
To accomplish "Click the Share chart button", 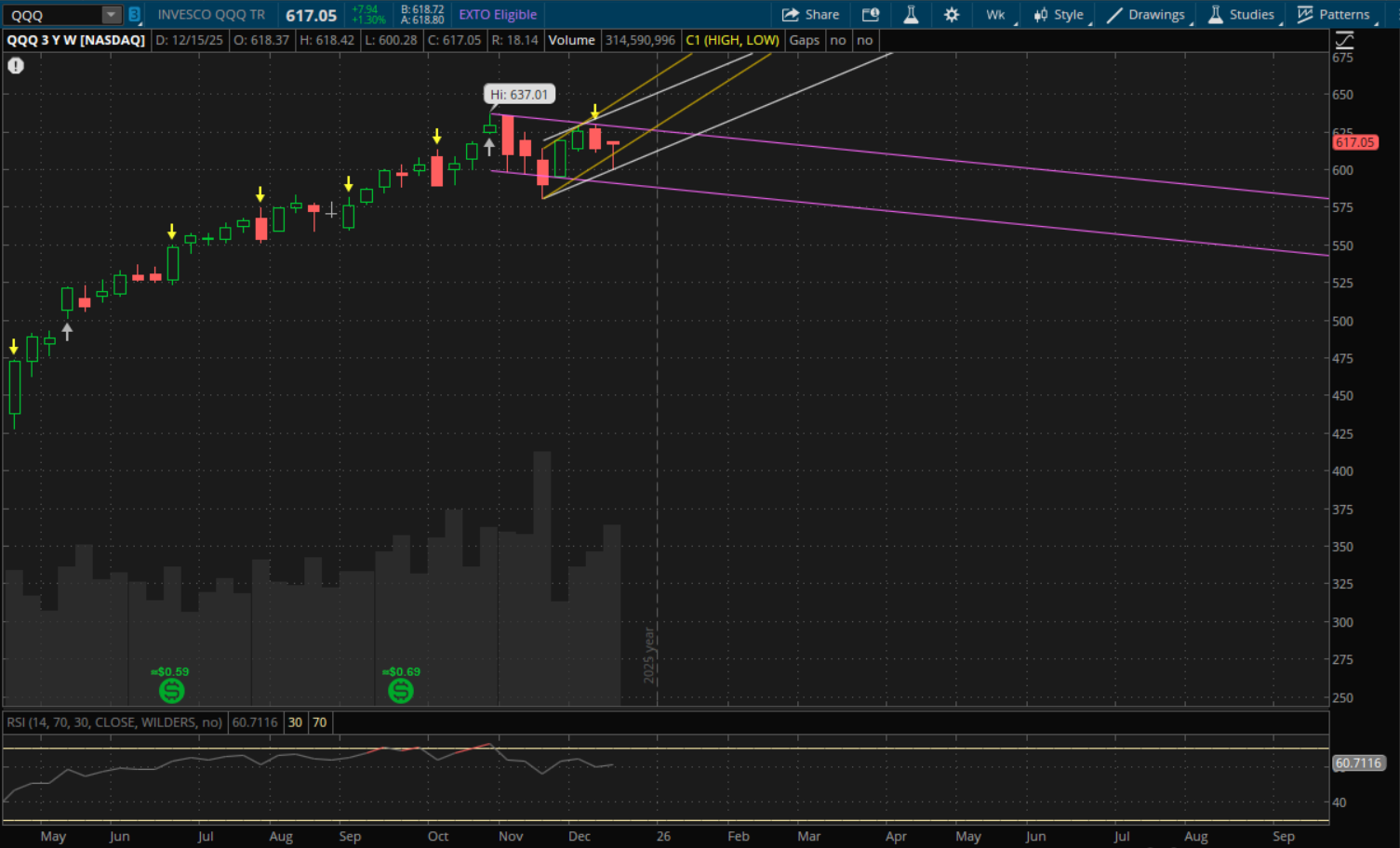I will pyautogui.click(x=810, y=15).
